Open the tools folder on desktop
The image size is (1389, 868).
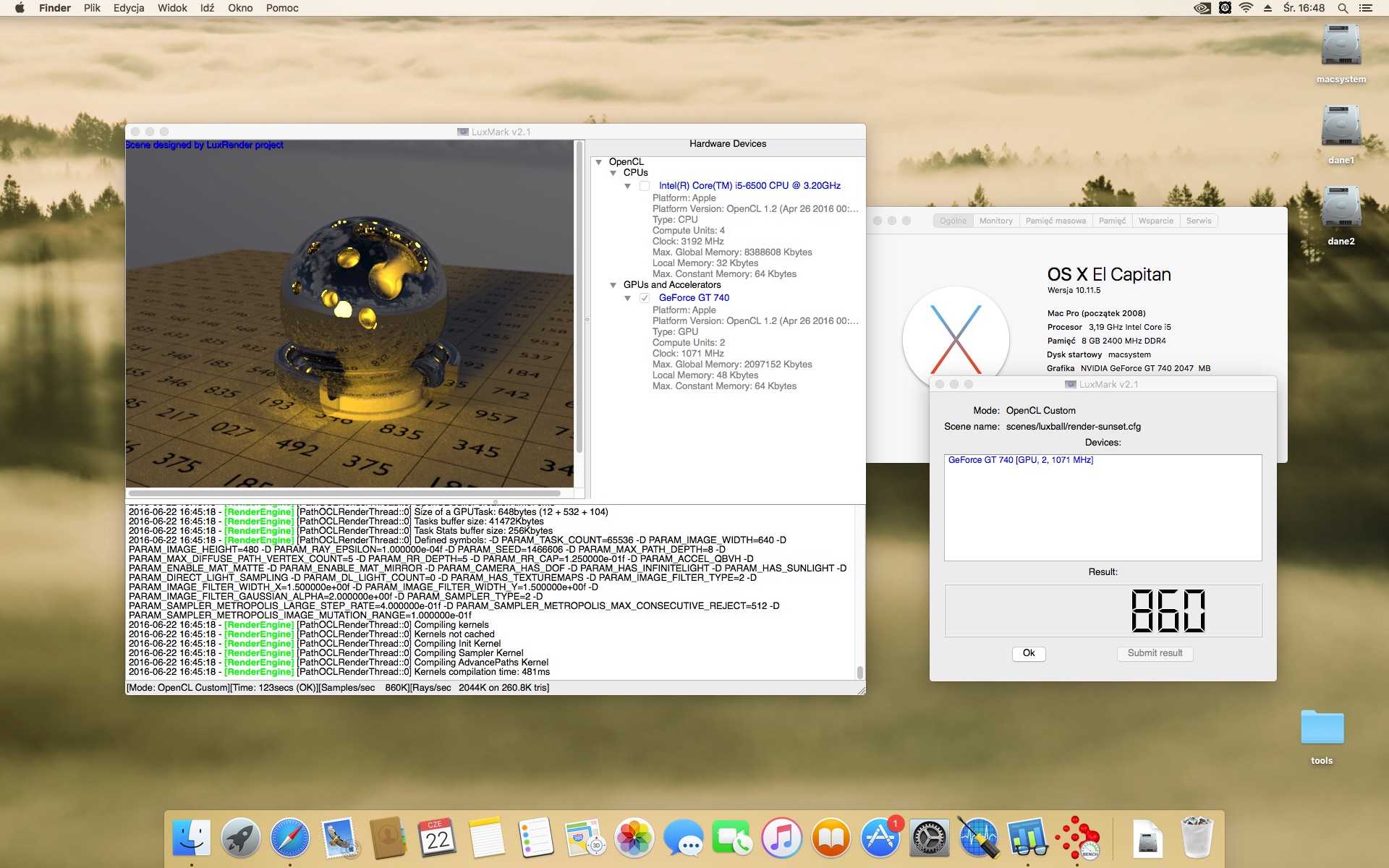(1322, 728)
